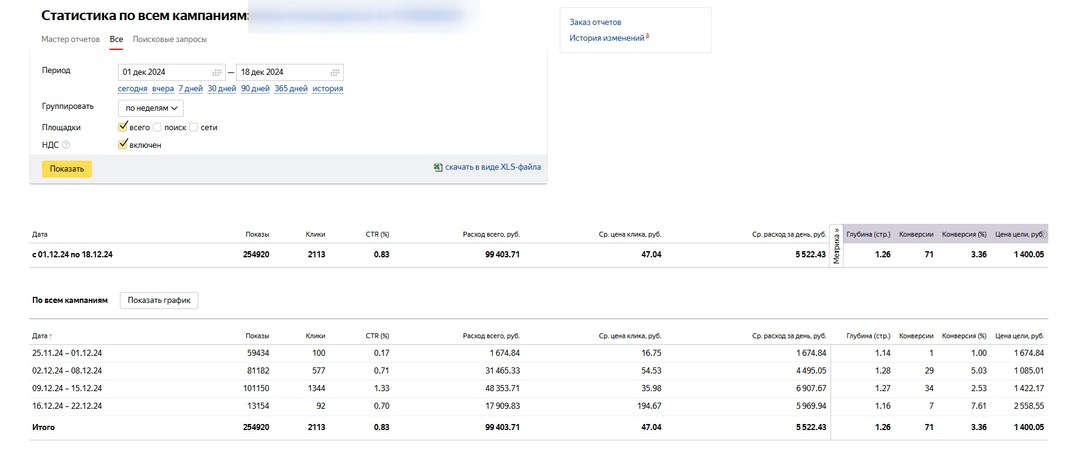
Task: Open the Заказ отчетов link
Action: (596, 23)
